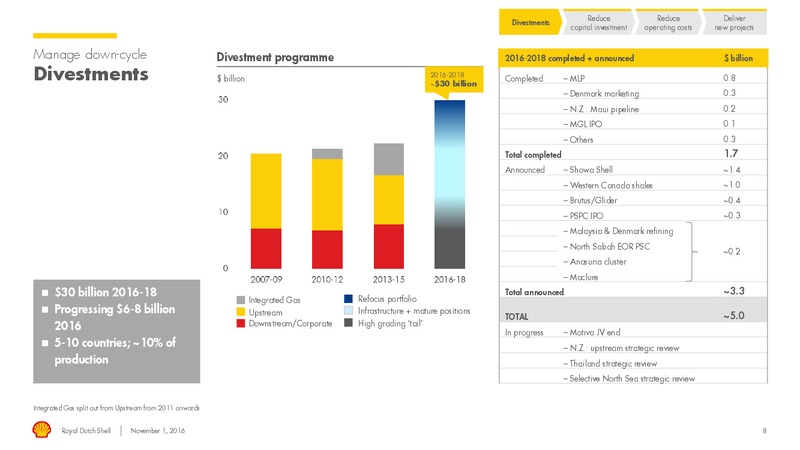
Task: Click the '2016-2018 completed + announced' table header
Action: pos(569,58)
